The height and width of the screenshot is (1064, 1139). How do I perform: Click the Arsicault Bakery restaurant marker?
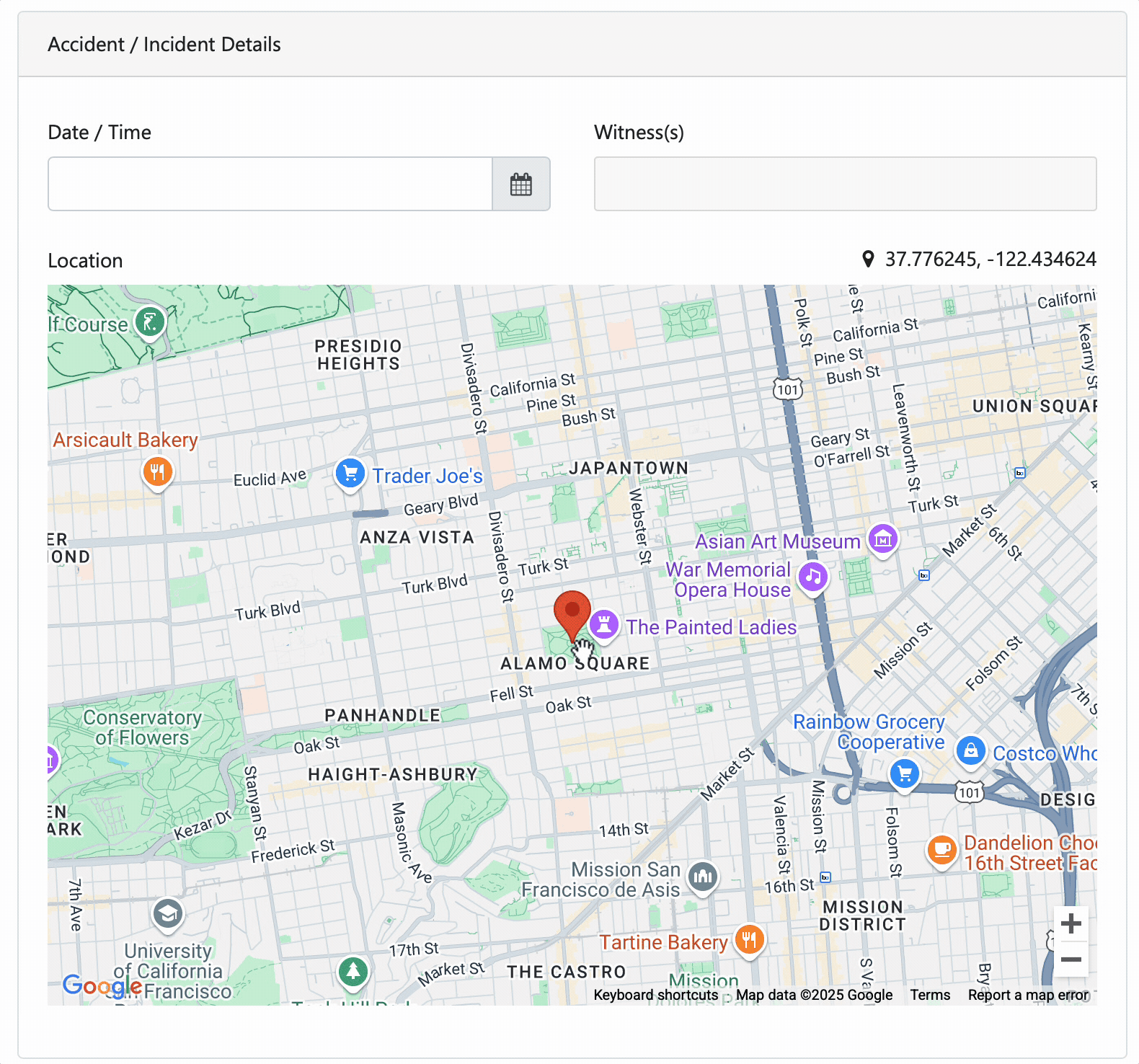click(158, 474)
